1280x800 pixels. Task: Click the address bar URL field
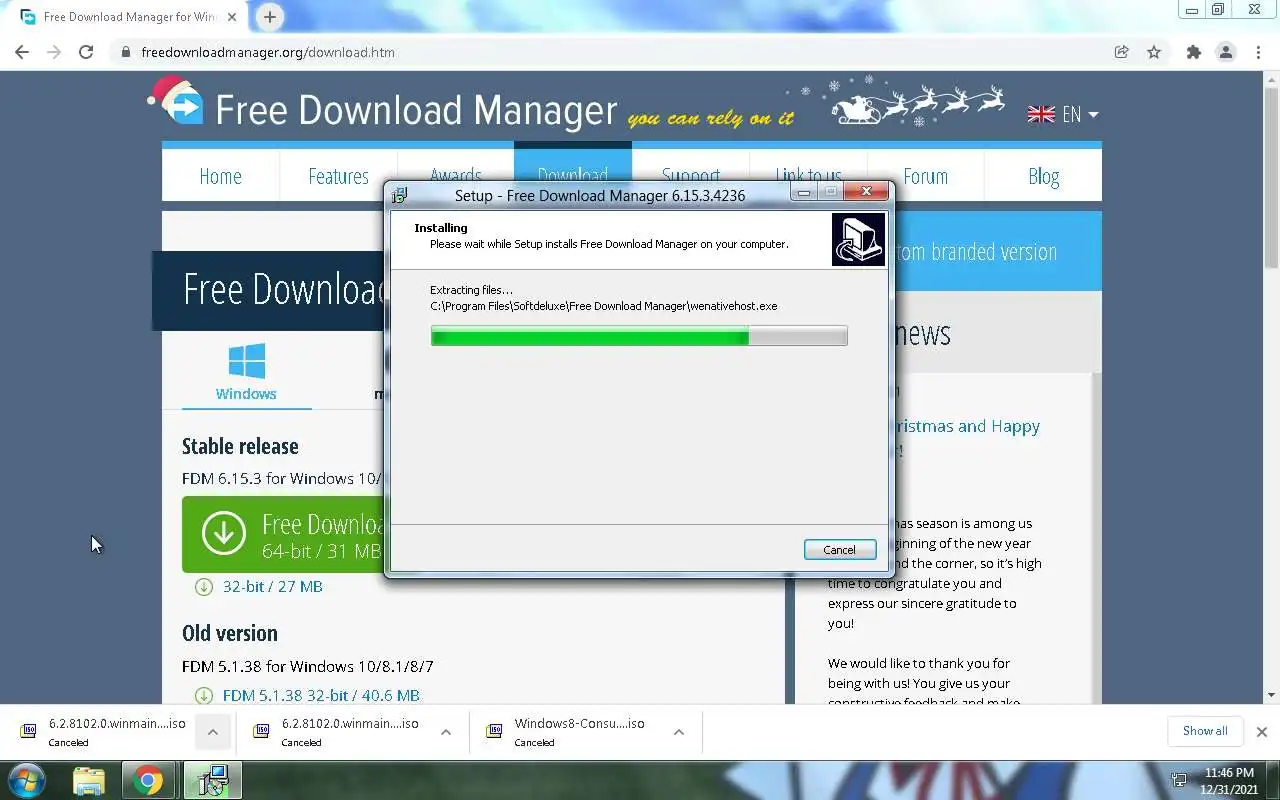point(610,52)
